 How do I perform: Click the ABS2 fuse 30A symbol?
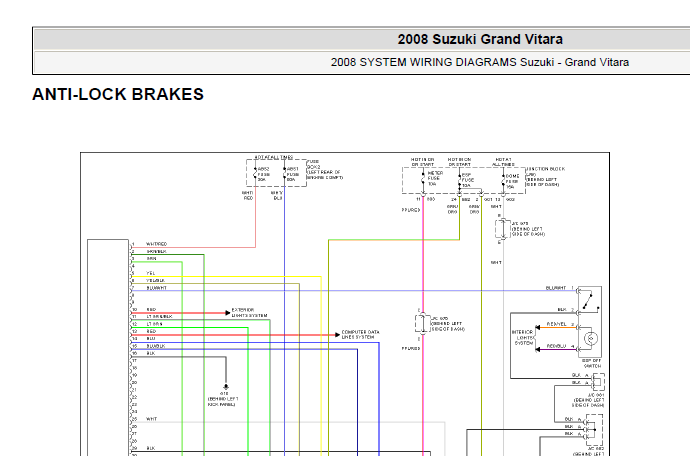click(x=255, y=174)
